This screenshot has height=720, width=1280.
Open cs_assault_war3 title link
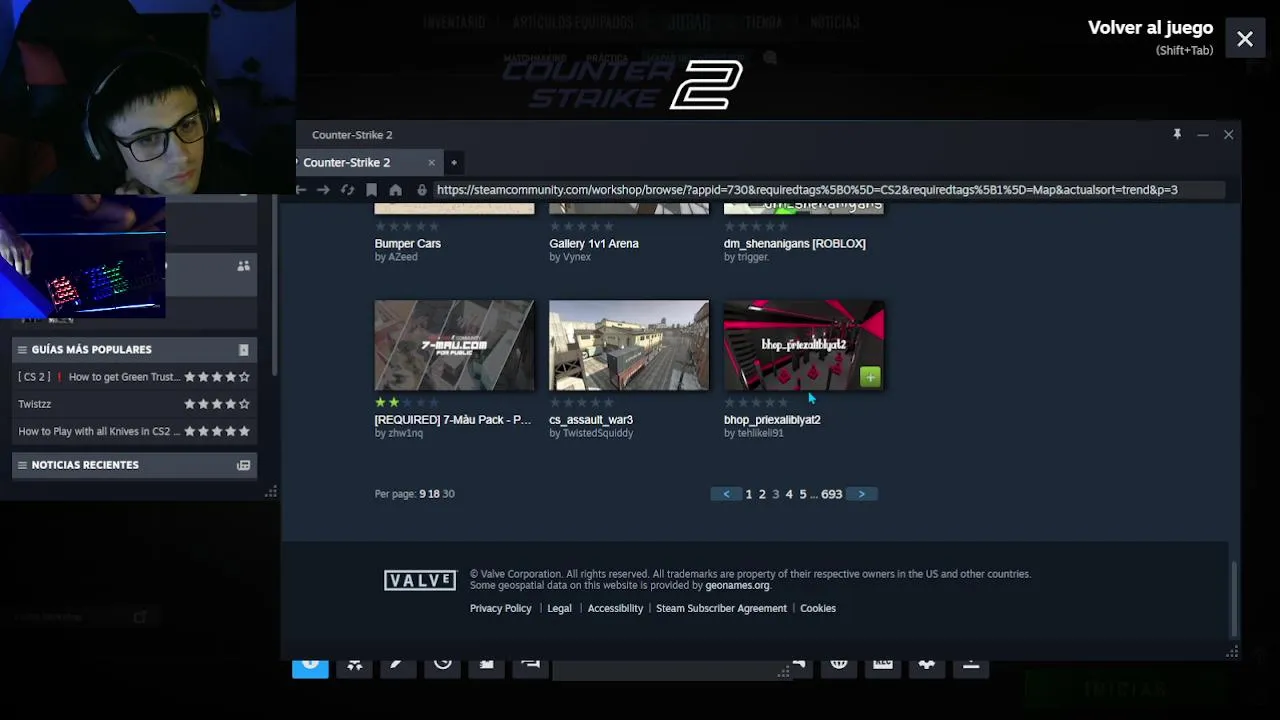pos(590,420)
